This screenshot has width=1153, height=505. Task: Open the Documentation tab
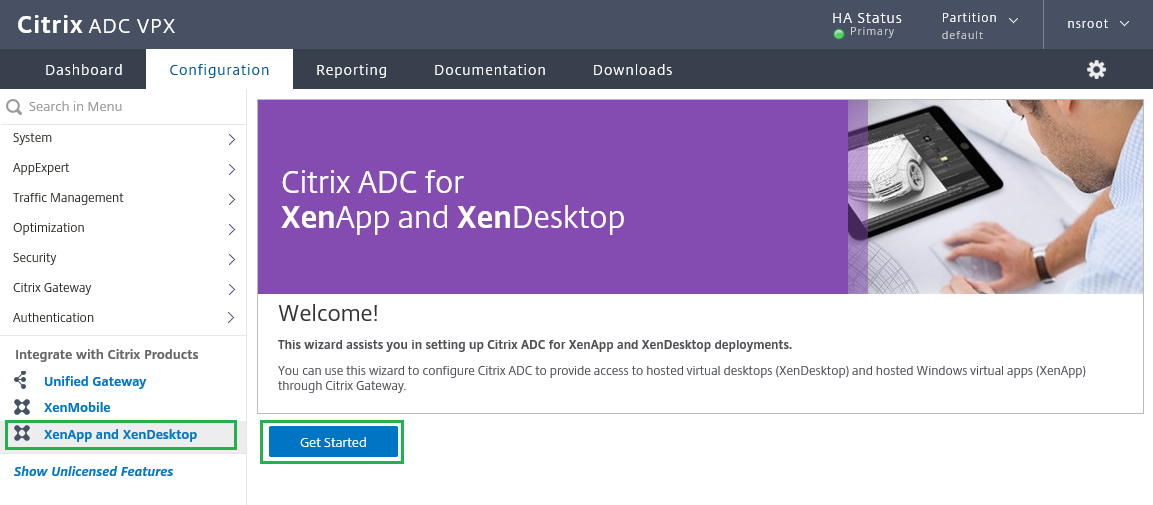coord(490,70)
